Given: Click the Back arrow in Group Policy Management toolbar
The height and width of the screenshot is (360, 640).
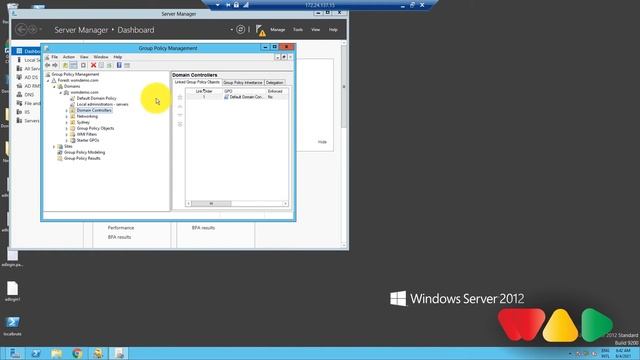Looking at the screenshot, I should pyautogui.click(x=47, y=65).
